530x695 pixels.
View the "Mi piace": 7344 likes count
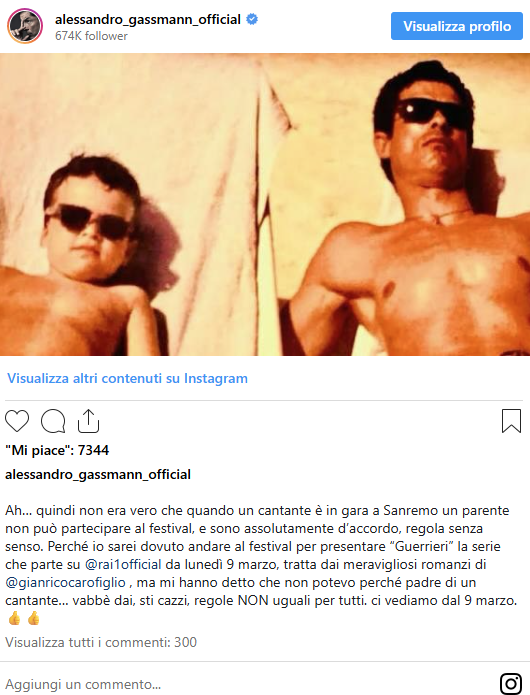pos(57,450)
